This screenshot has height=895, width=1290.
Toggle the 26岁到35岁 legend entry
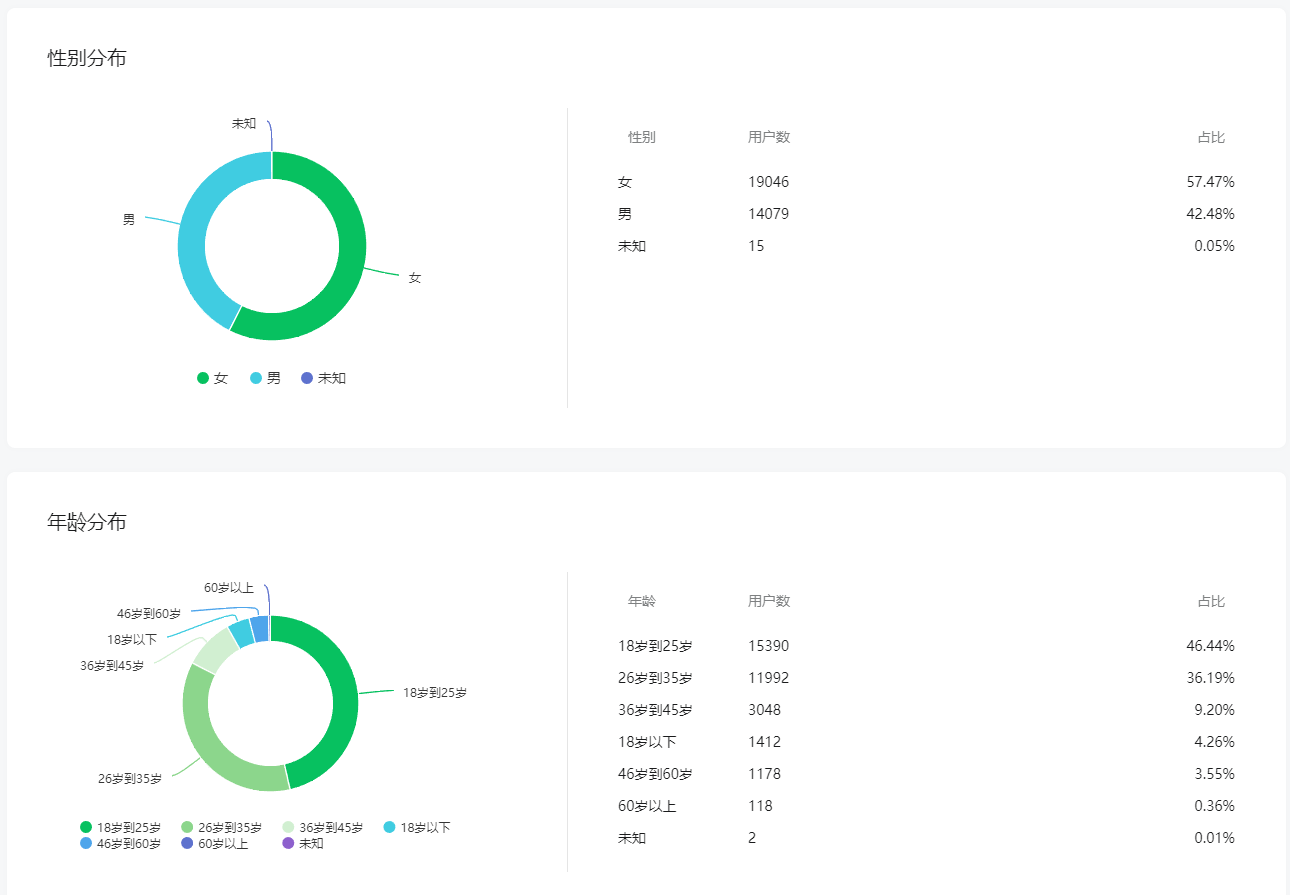[221, 827]
